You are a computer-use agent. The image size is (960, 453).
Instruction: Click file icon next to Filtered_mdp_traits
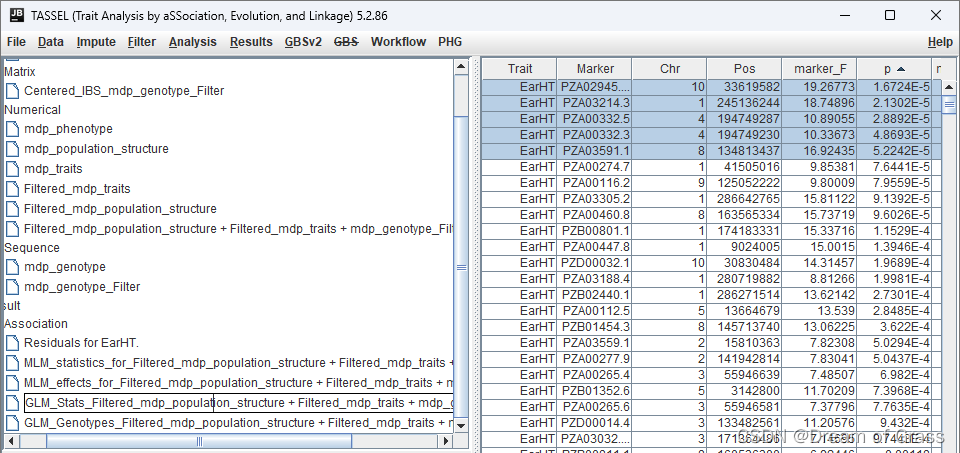(x=12, y=189)
